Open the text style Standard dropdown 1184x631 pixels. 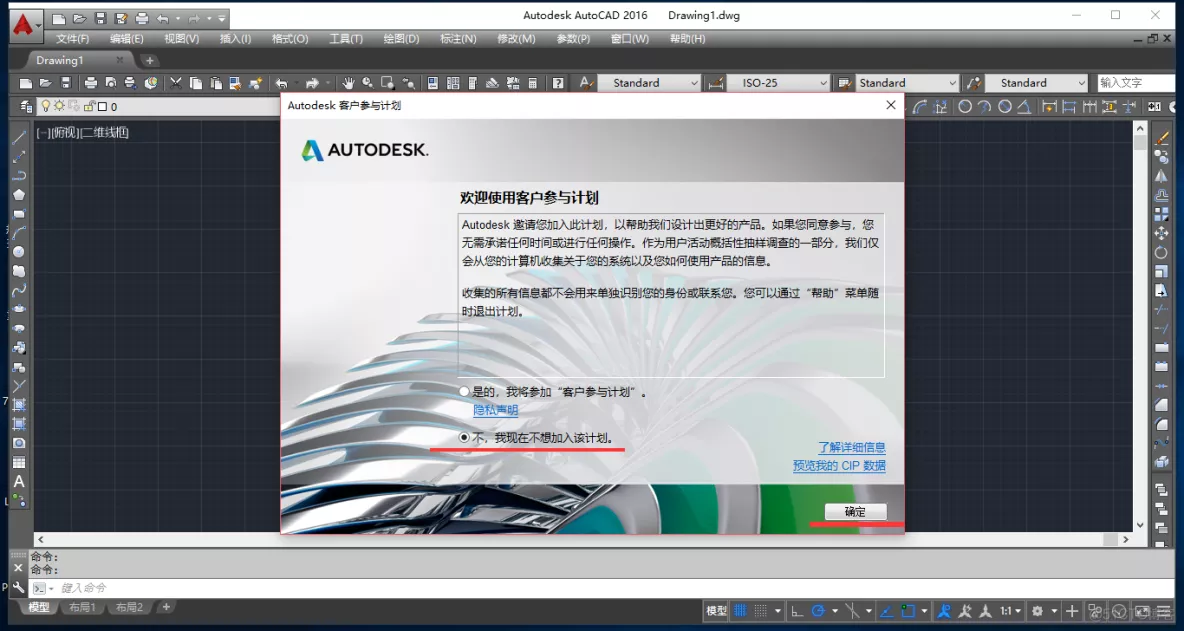(649, 83)
